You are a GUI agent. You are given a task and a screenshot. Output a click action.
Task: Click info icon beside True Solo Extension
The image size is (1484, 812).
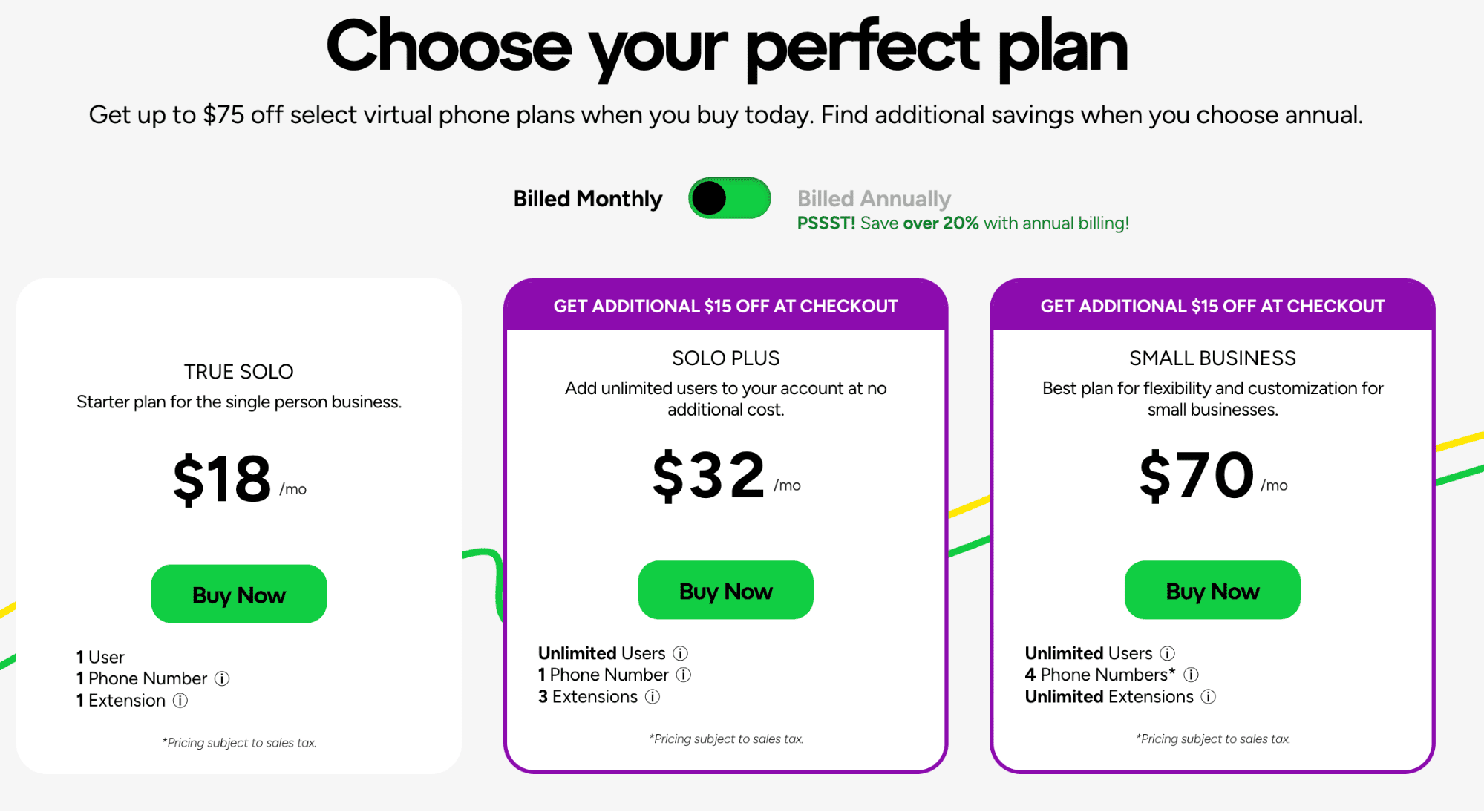pos(180,701)
